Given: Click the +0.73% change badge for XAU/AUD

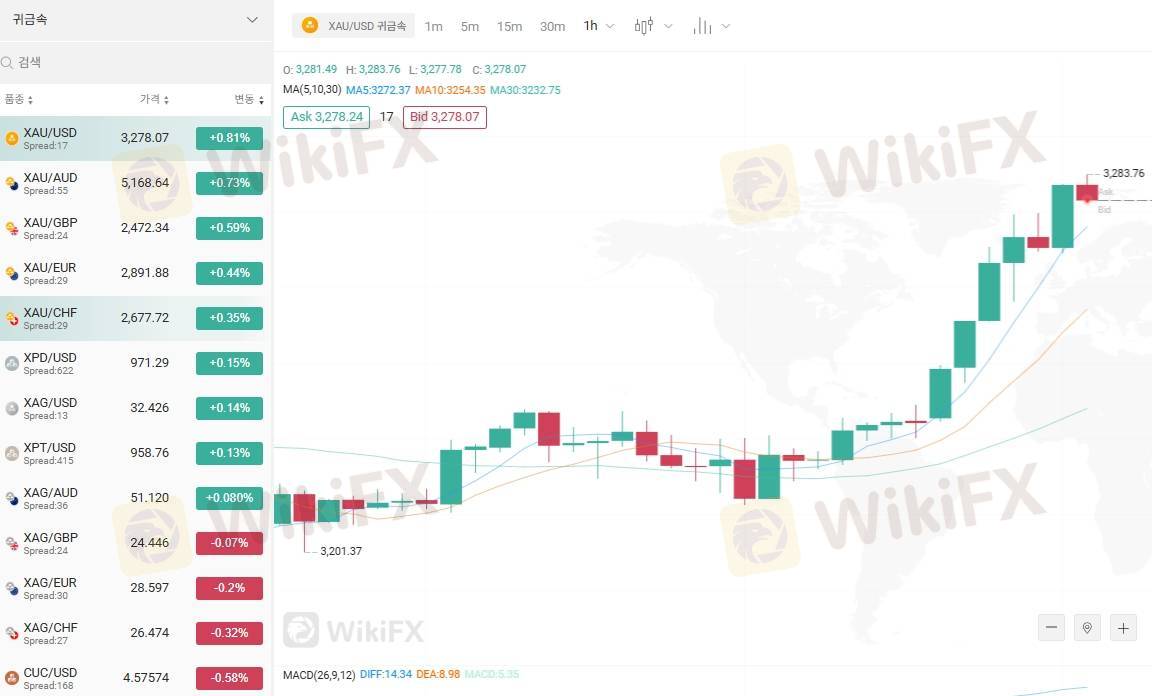Looking at the screenshot, I should click(229, 183).
